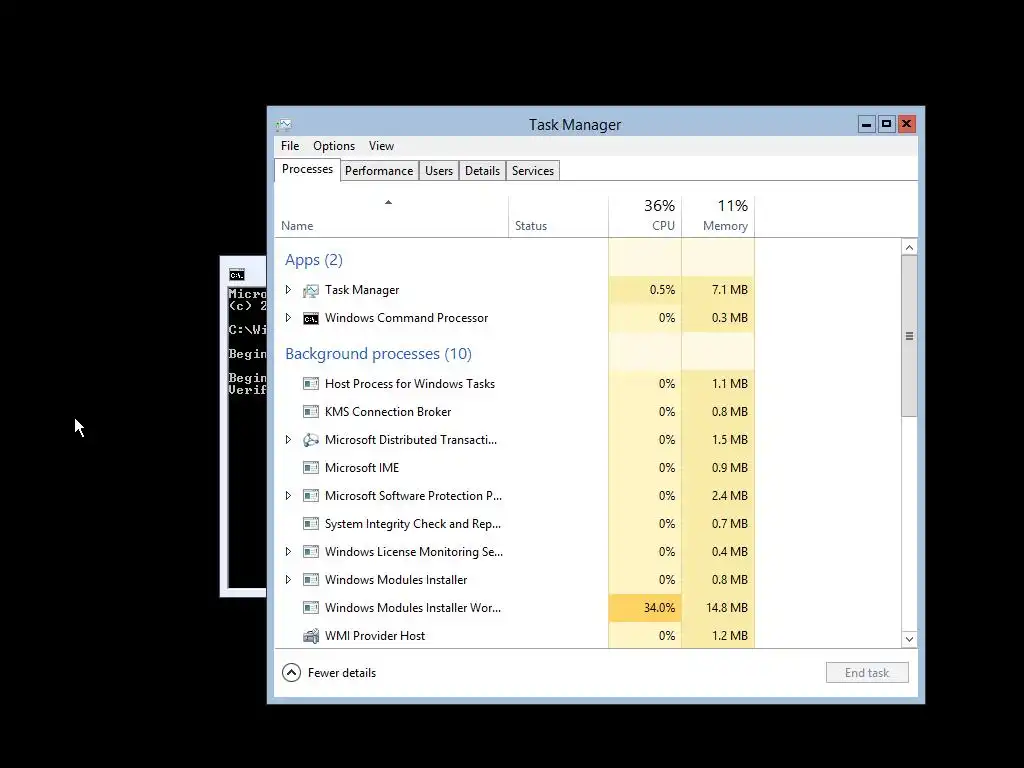Click the Microsoft Software Protection icon

(311, 496)
